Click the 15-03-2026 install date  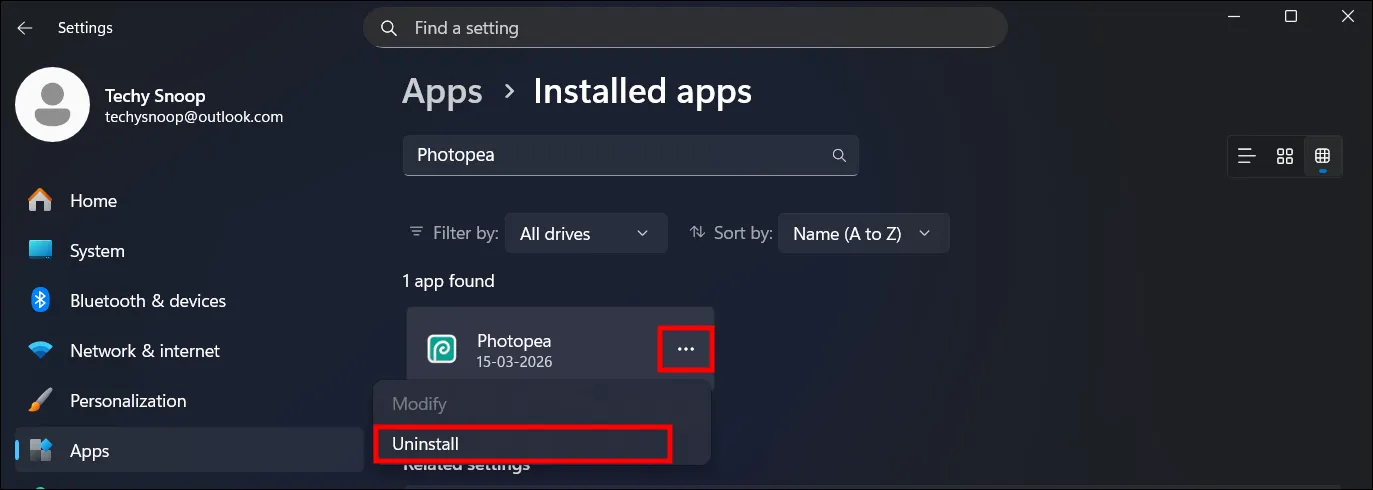click(x=514, y=362)
